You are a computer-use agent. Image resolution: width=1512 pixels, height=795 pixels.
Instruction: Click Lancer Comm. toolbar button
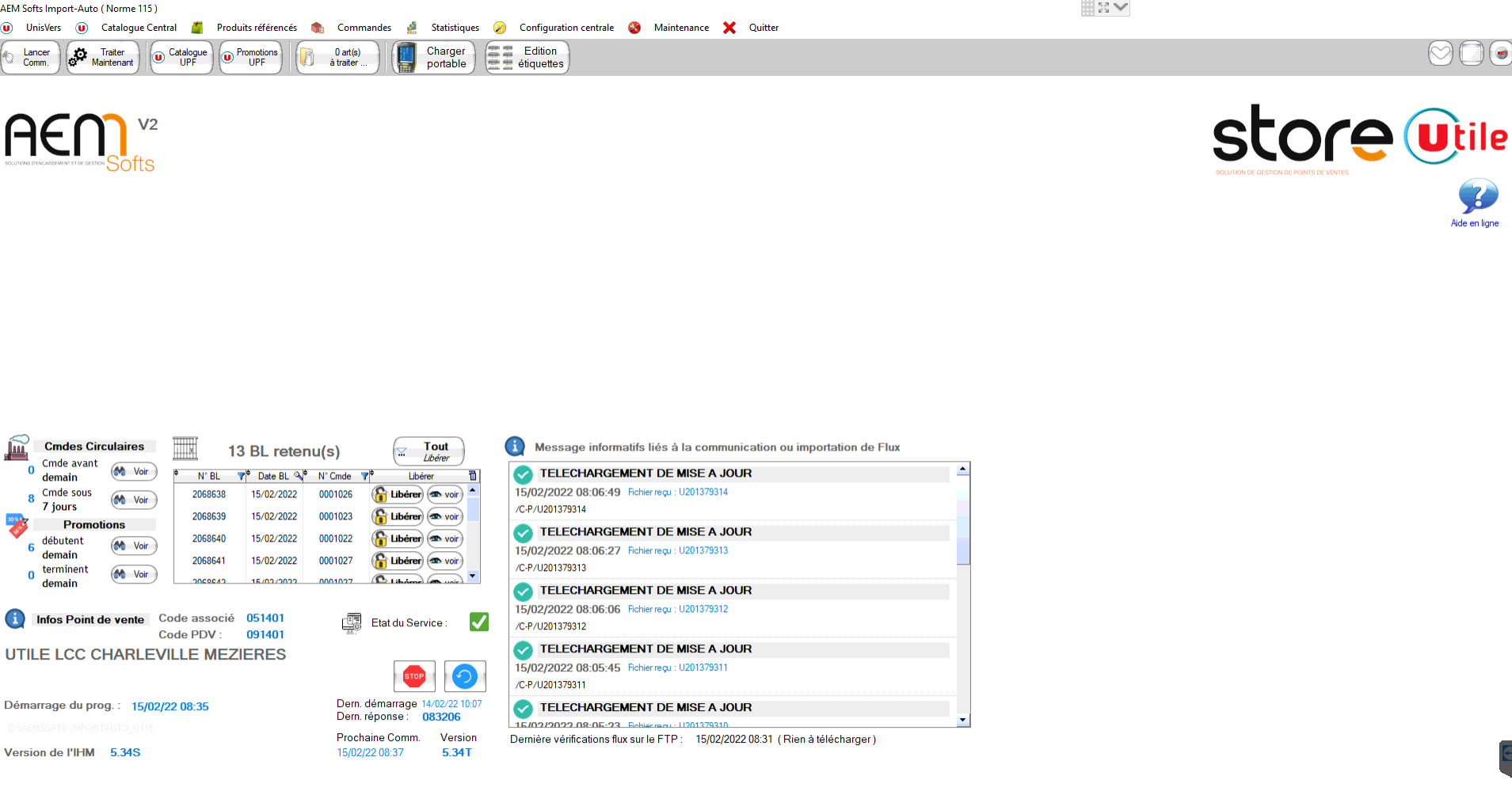(x=30, y=58)
